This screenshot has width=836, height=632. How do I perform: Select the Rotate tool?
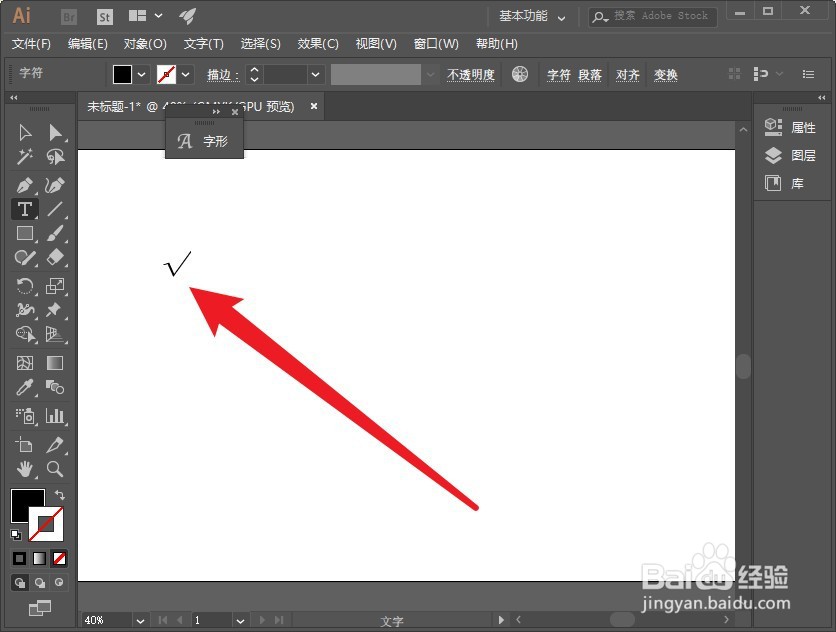tap(25, 286)
